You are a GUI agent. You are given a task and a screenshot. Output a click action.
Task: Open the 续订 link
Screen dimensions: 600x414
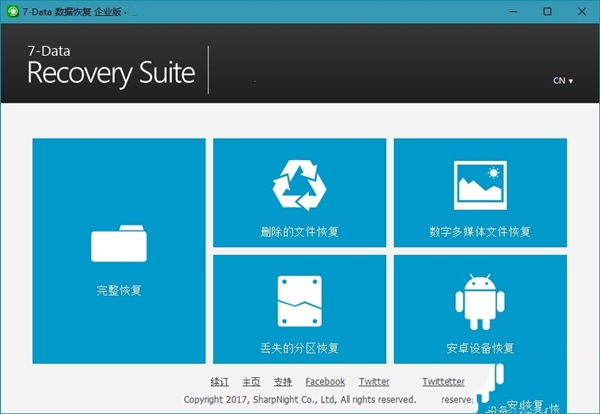(x=220, y=381)
